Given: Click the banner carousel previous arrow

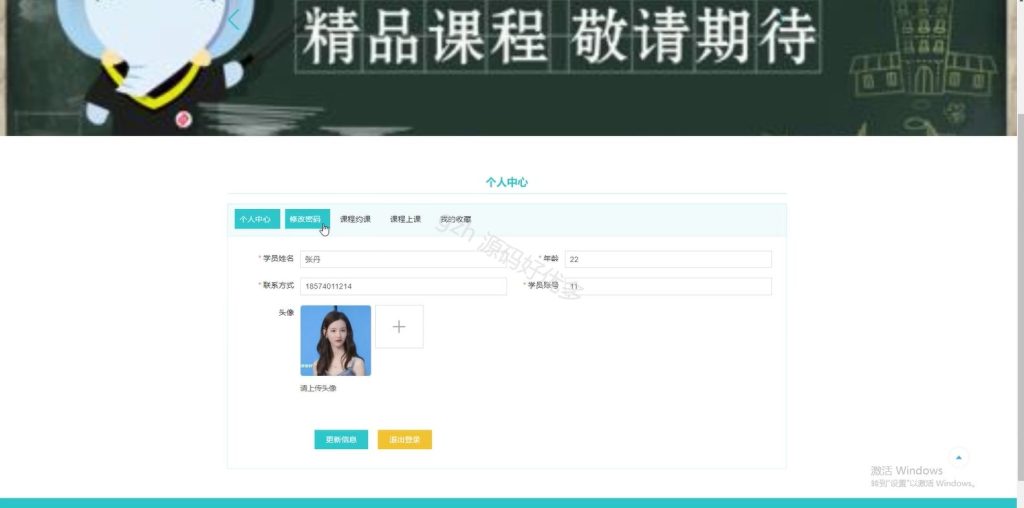Looking at the screenshot, I should (234, 20).
